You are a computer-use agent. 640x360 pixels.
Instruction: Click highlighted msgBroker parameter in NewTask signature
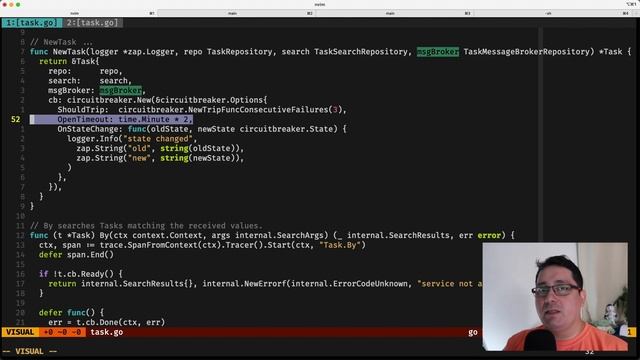coord(438,52)
